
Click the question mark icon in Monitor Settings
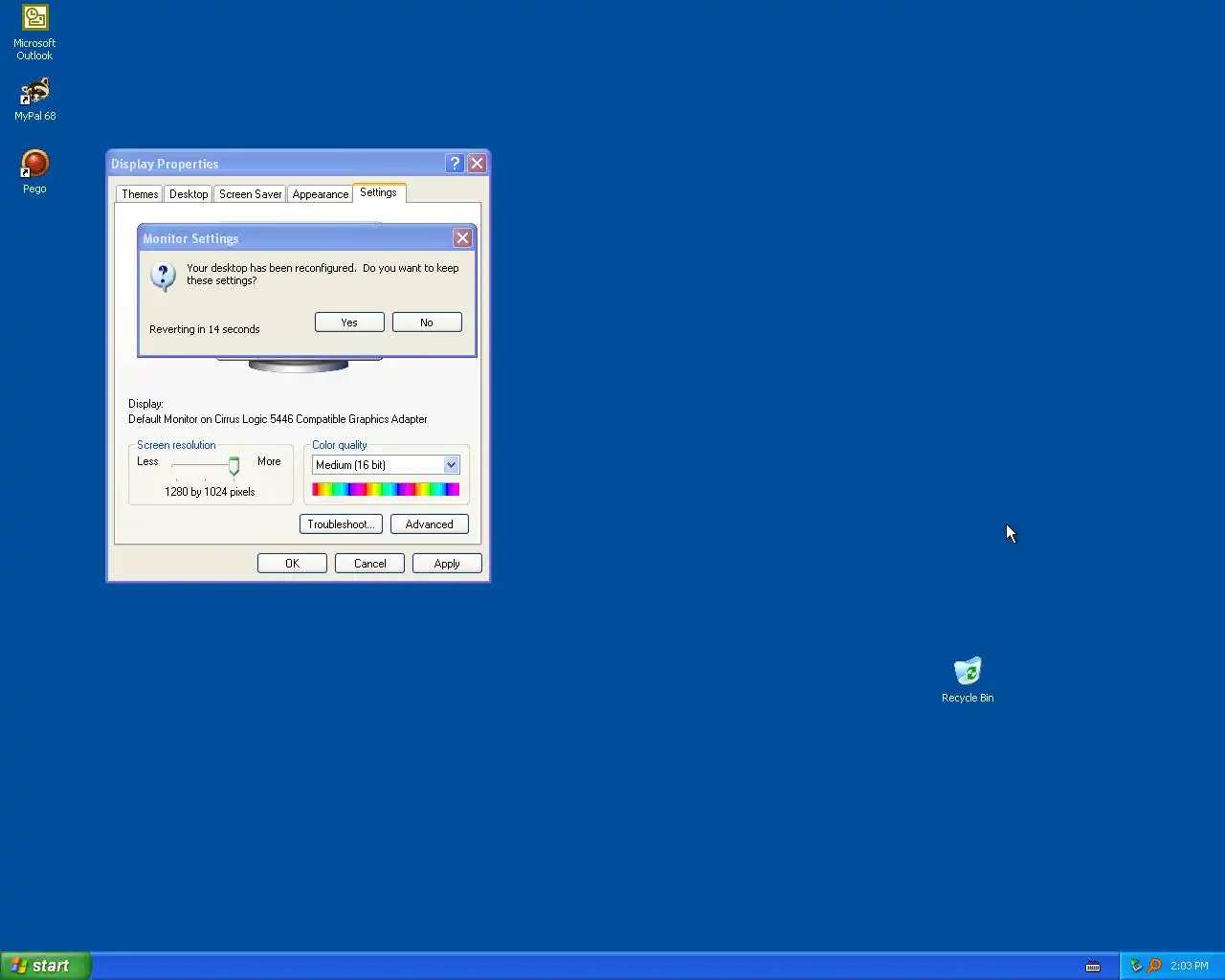(163, 277)
